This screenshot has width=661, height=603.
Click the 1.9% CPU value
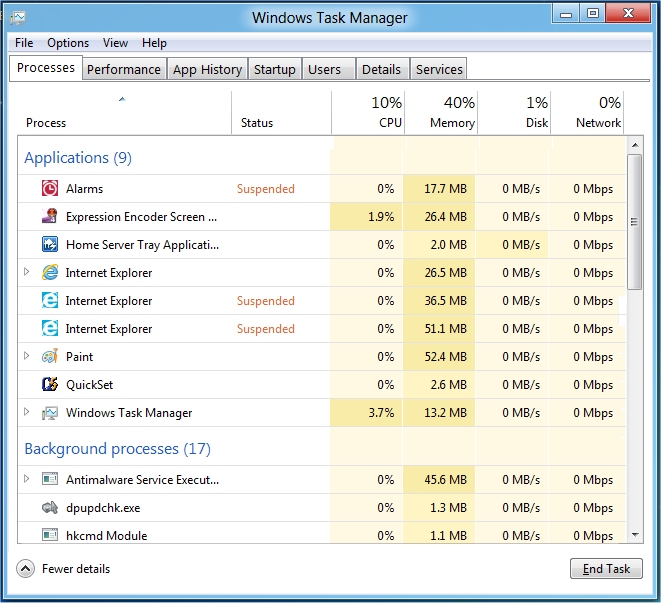381,217
